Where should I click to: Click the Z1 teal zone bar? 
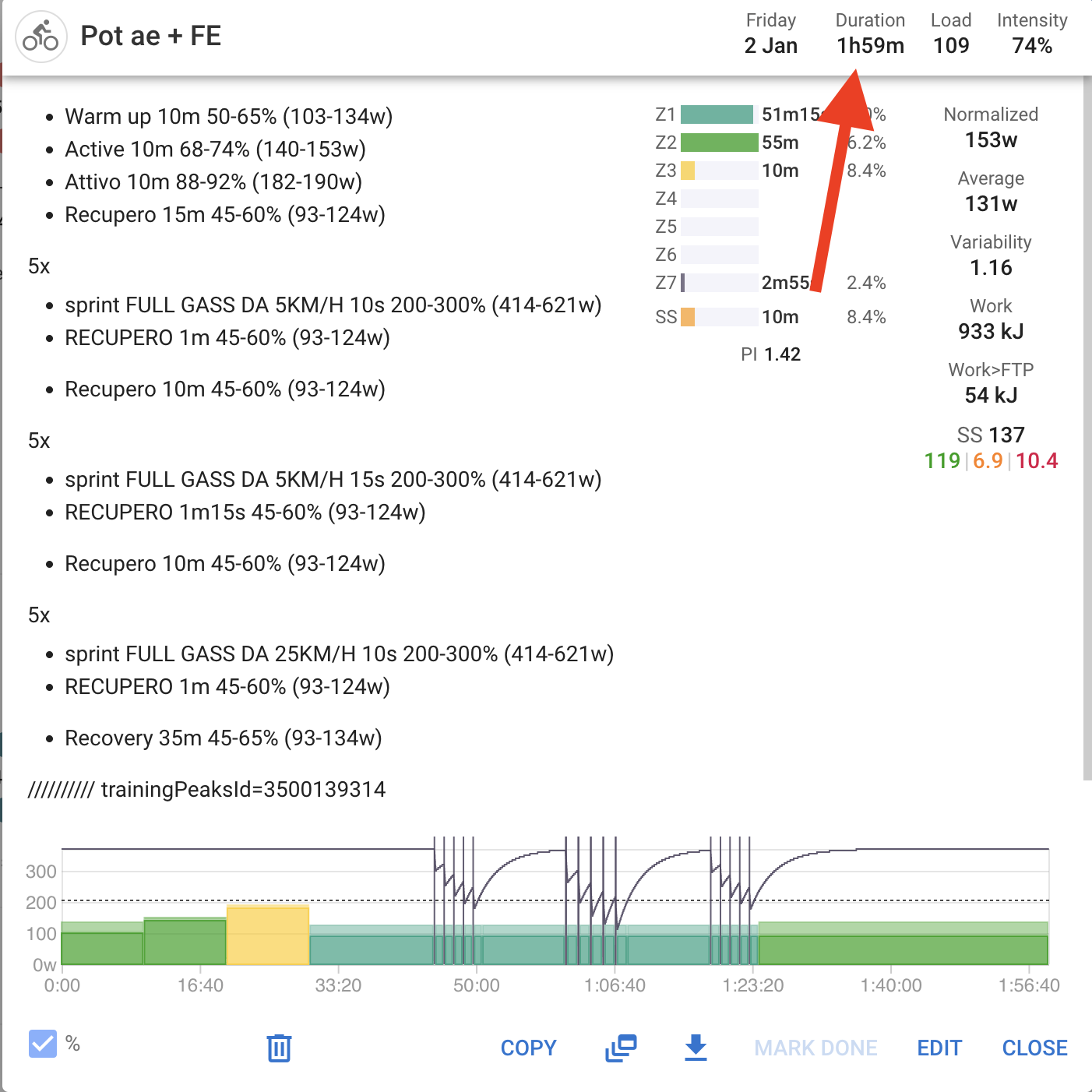pyautogui.click(x=717, y=114)
